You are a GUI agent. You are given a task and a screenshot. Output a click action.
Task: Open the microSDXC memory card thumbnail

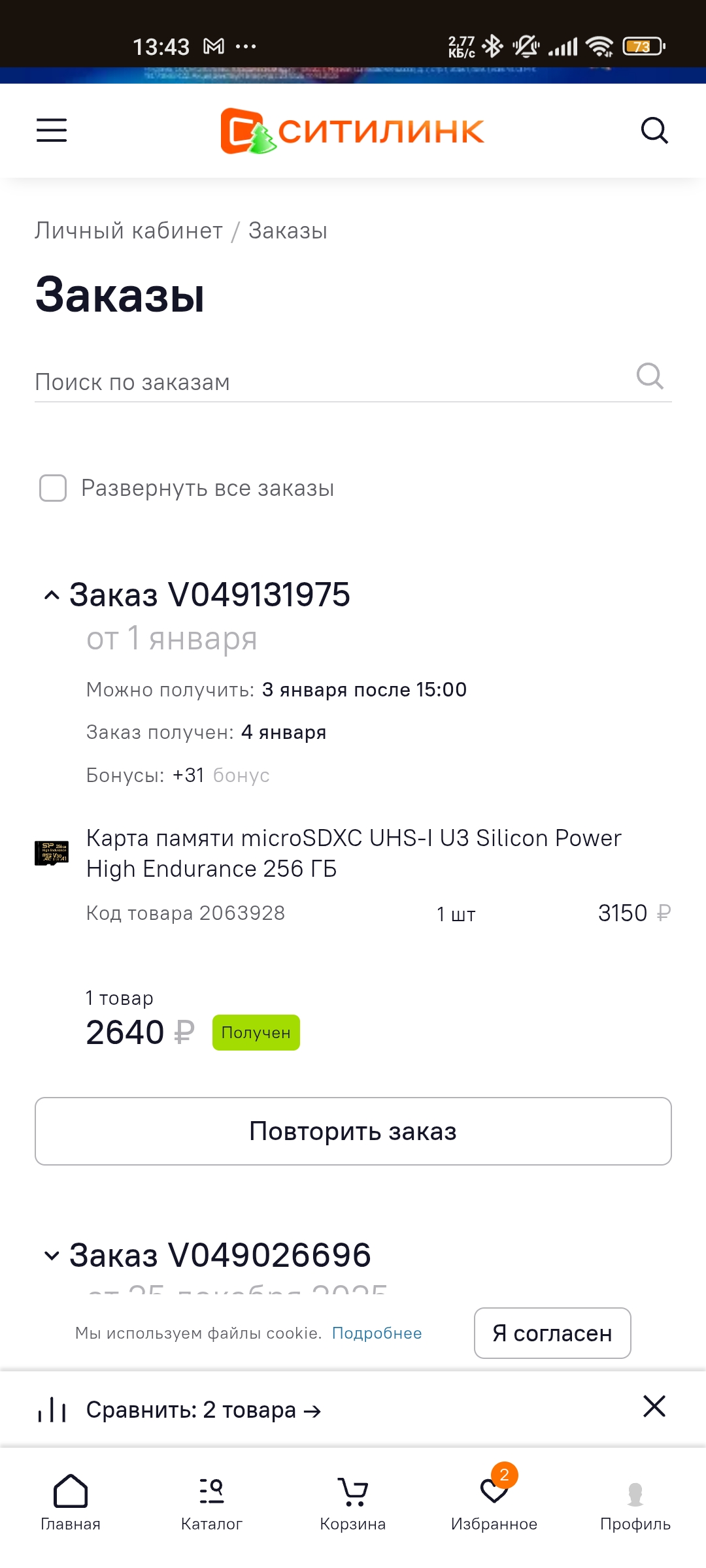click(x=52, y=853)
